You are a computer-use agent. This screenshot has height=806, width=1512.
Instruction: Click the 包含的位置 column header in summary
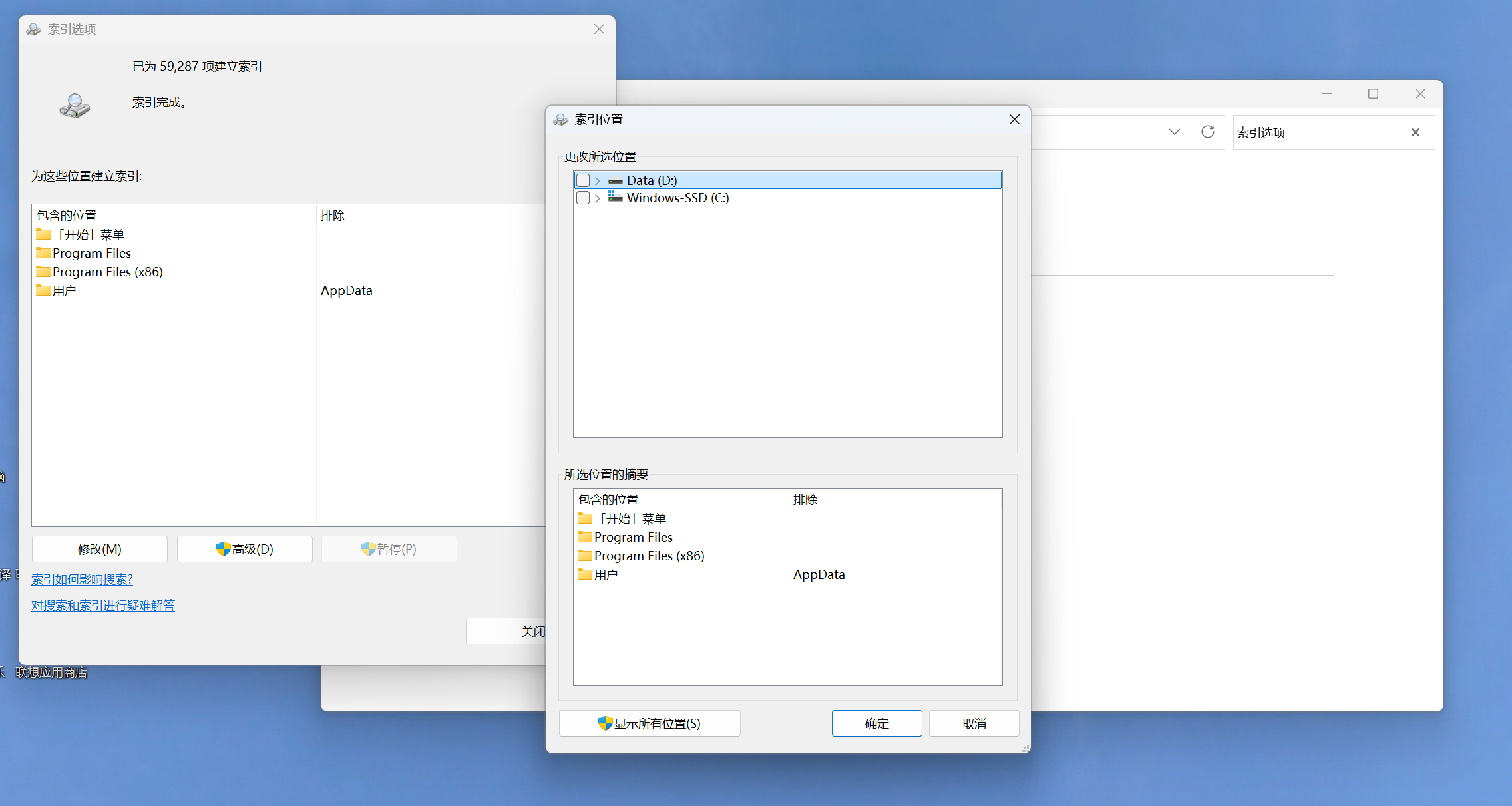click(608, 500)
